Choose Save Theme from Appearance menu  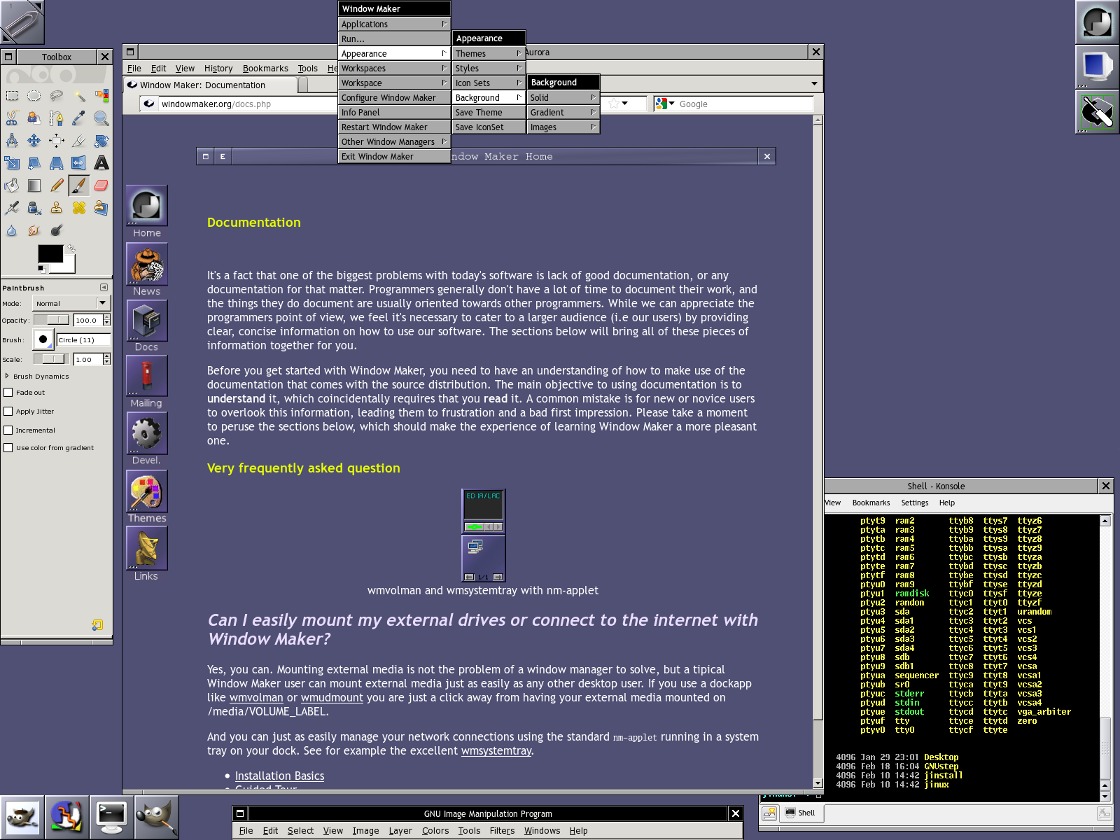[x=489, y=113]
